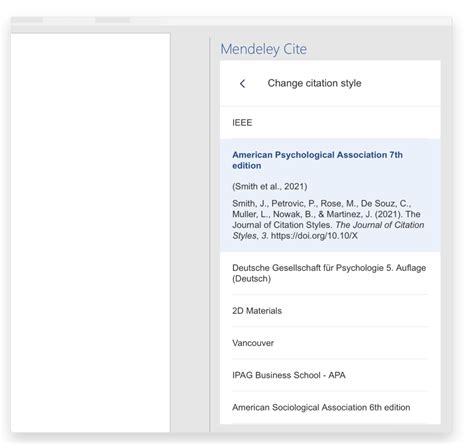Click the first blurred tab in top bar
The height and width of the screenshot is (444, 474).
click(27, 20)
